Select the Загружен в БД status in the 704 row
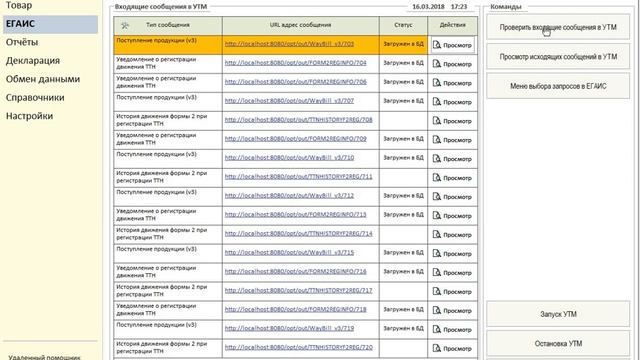Image resolution: width=640 pixels, height=360 pixels. [403, 63]
